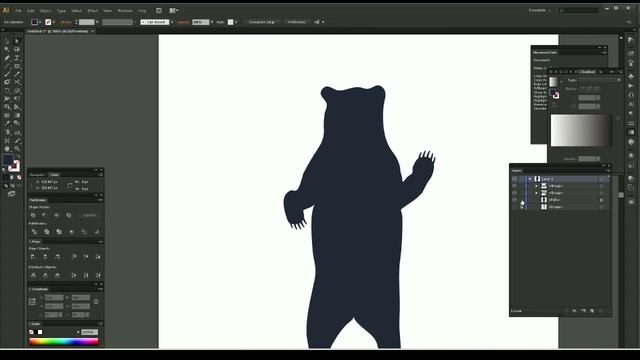Click the search field in top bar
This screenshot has height=360, width=640.
(579, 10)
